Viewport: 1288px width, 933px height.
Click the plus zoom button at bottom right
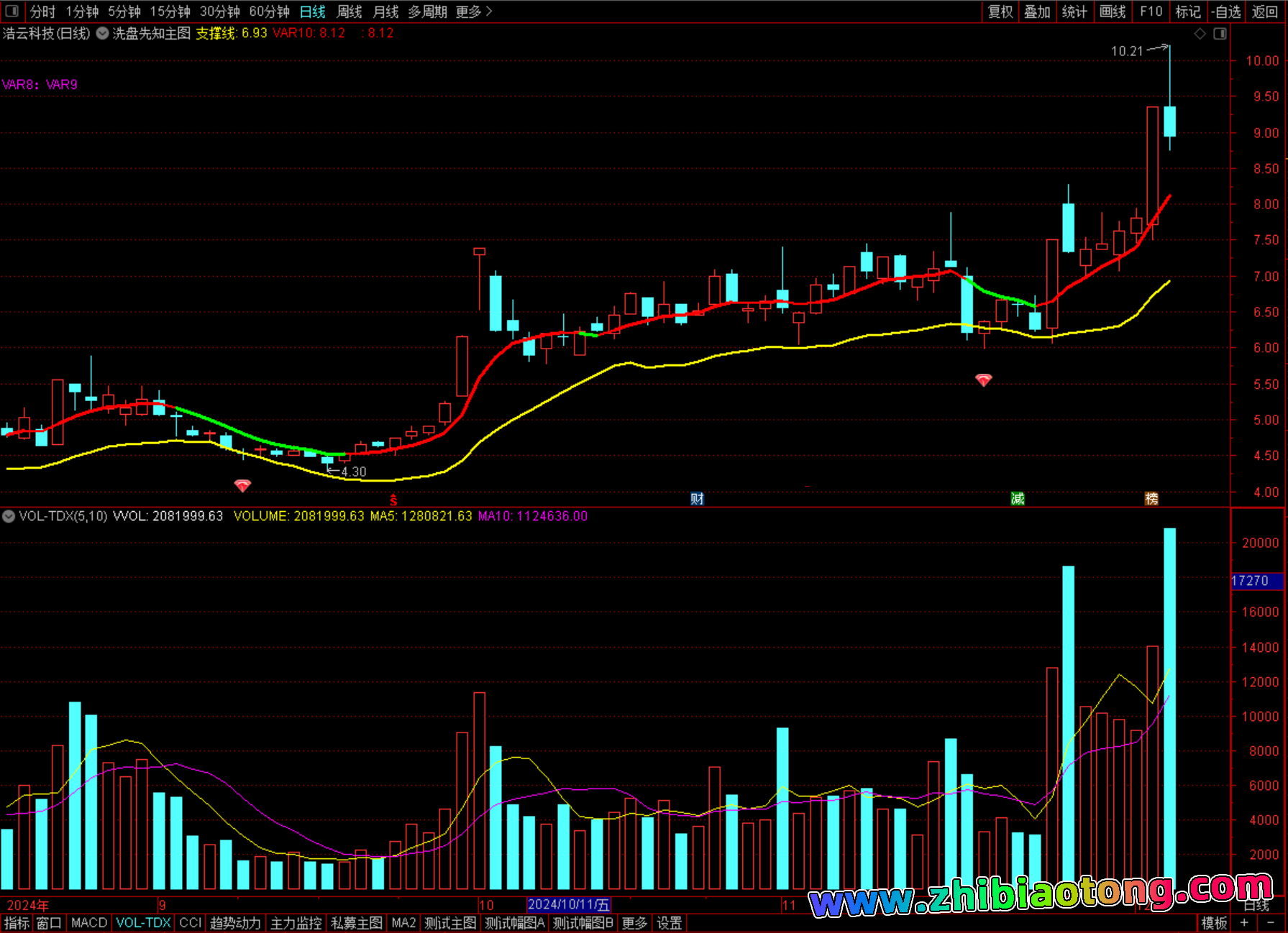click(1244, 923)
